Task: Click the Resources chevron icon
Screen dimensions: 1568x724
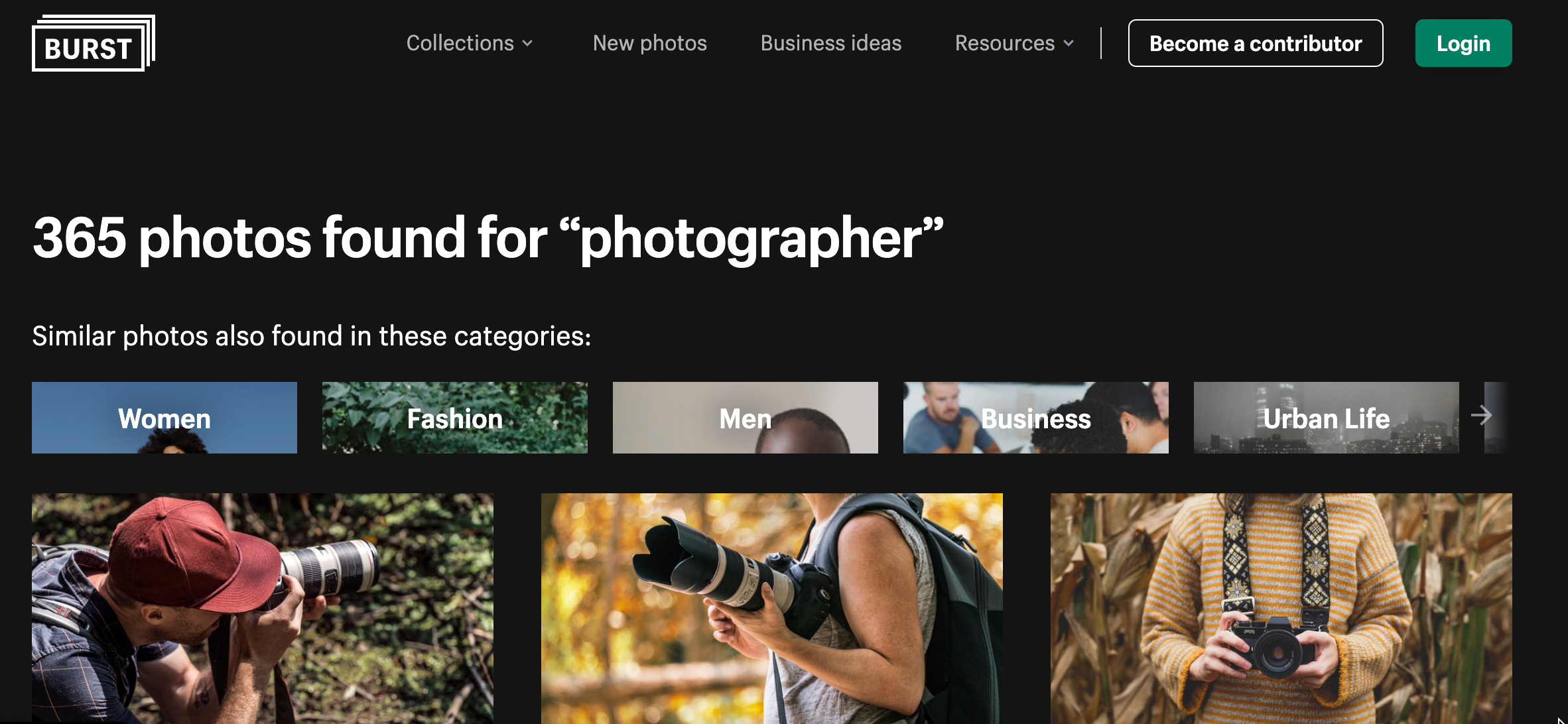Action: point(1069,44)
